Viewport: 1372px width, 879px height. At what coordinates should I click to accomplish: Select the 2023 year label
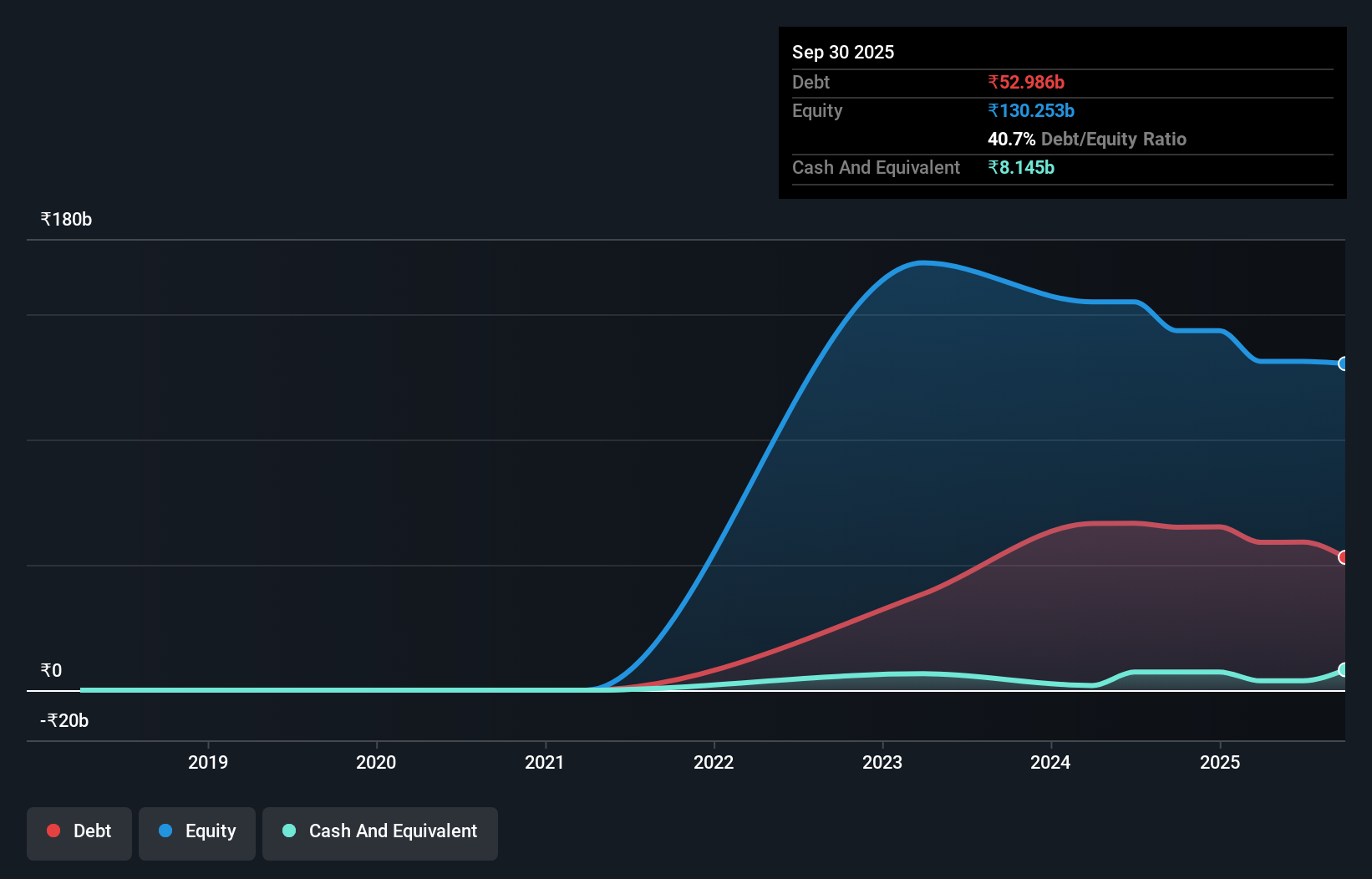pyautogui.click(x=882, y=761)
